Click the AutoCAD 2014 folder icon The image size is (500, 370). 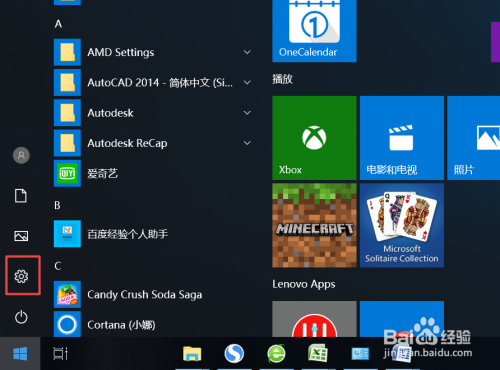[x=67, y=83]
